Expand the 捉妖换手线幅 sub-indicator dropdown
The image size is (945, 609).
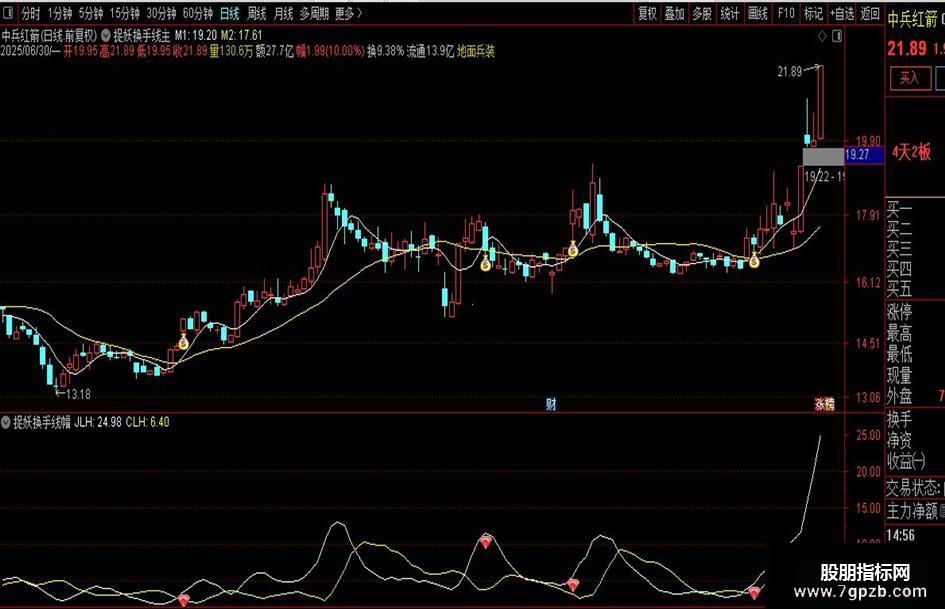(6, 422)
